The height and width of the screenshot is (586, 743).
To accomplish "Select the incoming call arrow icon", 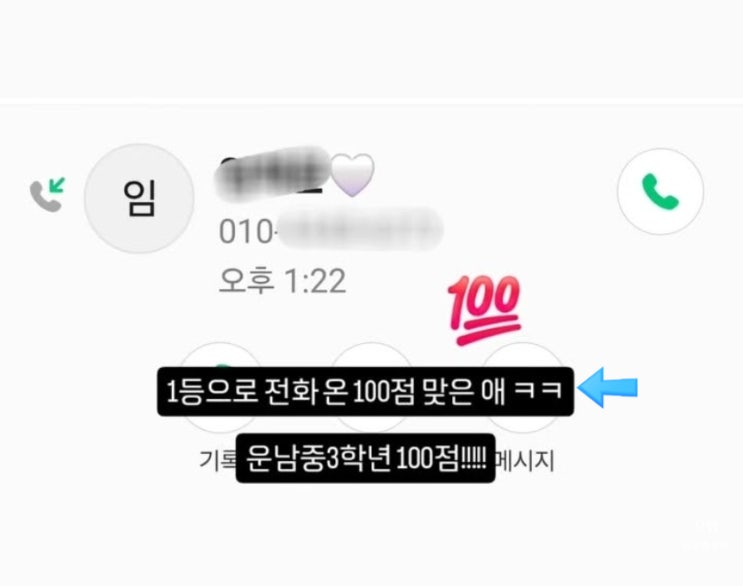I will [x=46, y=194].
